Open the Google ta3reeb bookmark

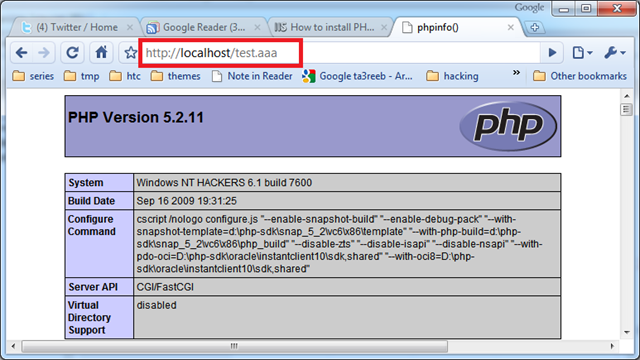coord(358,76)
